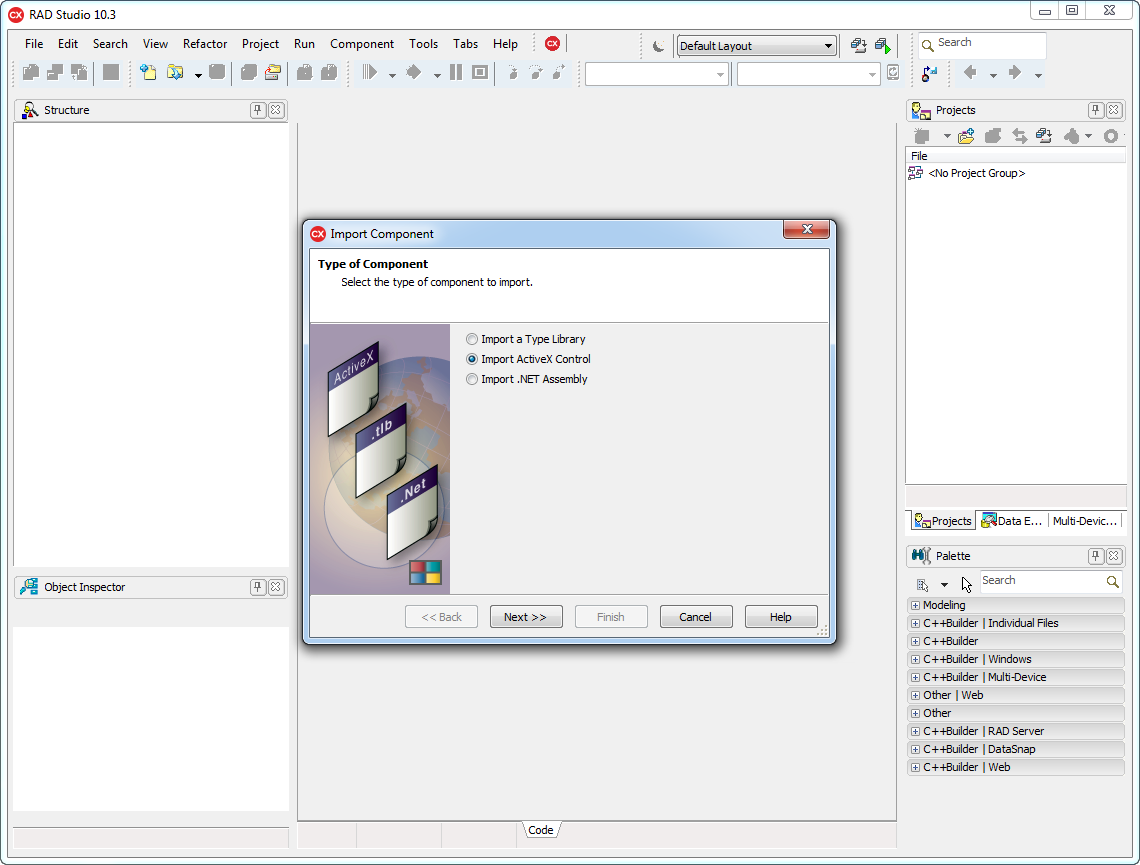Click the first New icon in Projects toolbar
The height and width of the screenshot is (865, 1140).
(x=922, y=136)
